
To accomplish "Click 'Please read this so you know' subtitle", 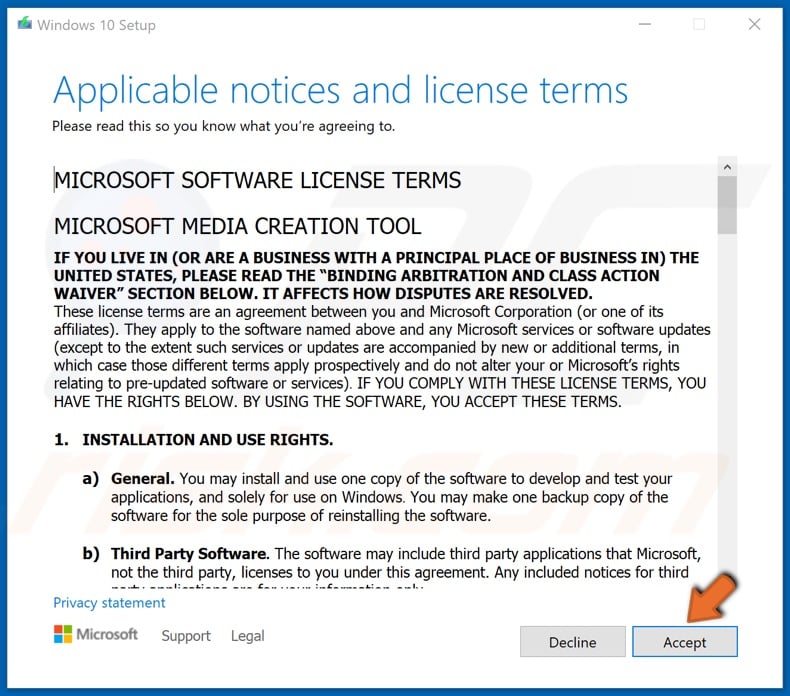I will [223, 126].
